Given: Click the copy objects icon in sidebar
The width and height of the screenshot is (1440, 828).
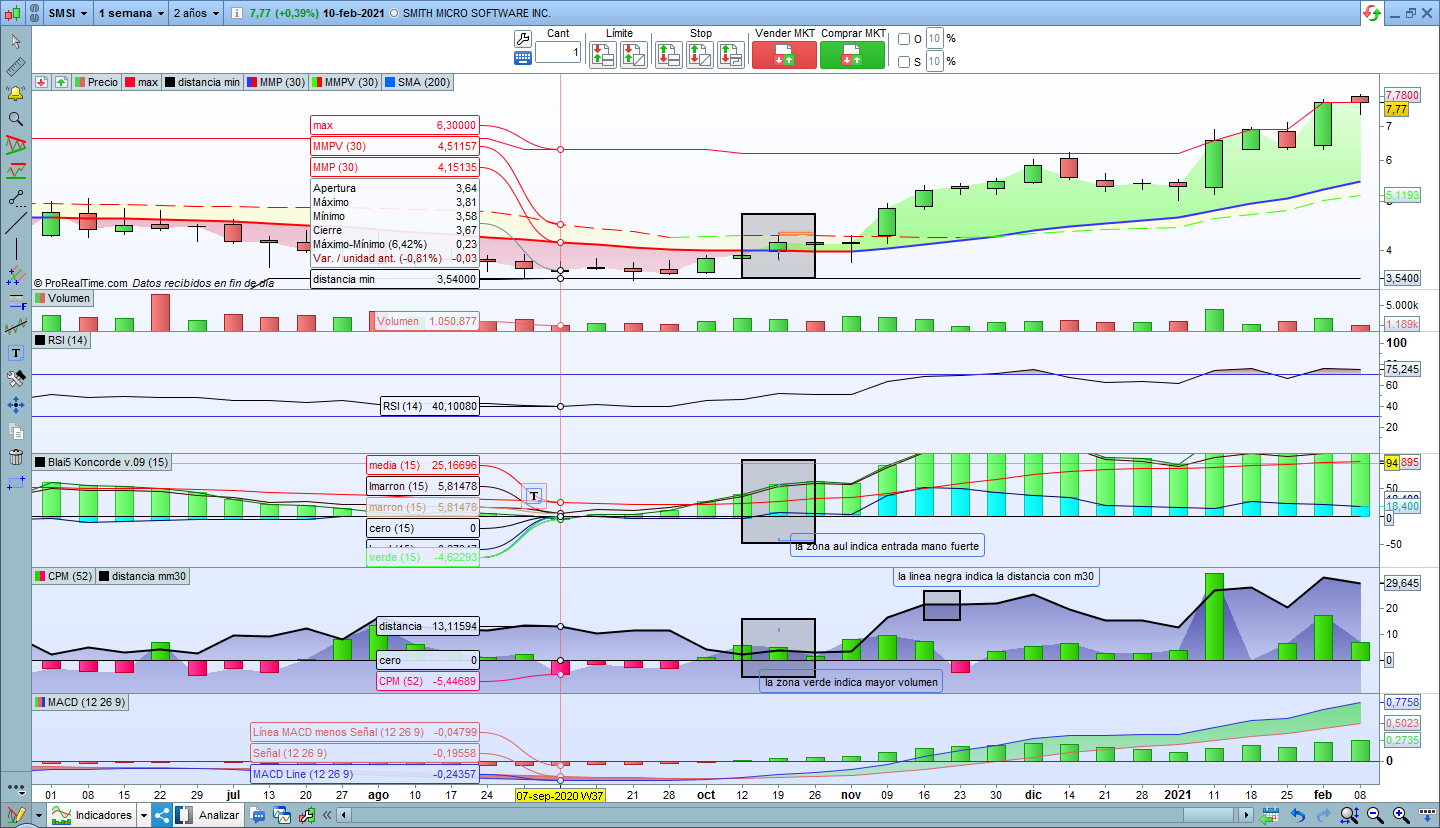Looking at the screenshot, I should (x=16, y=431).
